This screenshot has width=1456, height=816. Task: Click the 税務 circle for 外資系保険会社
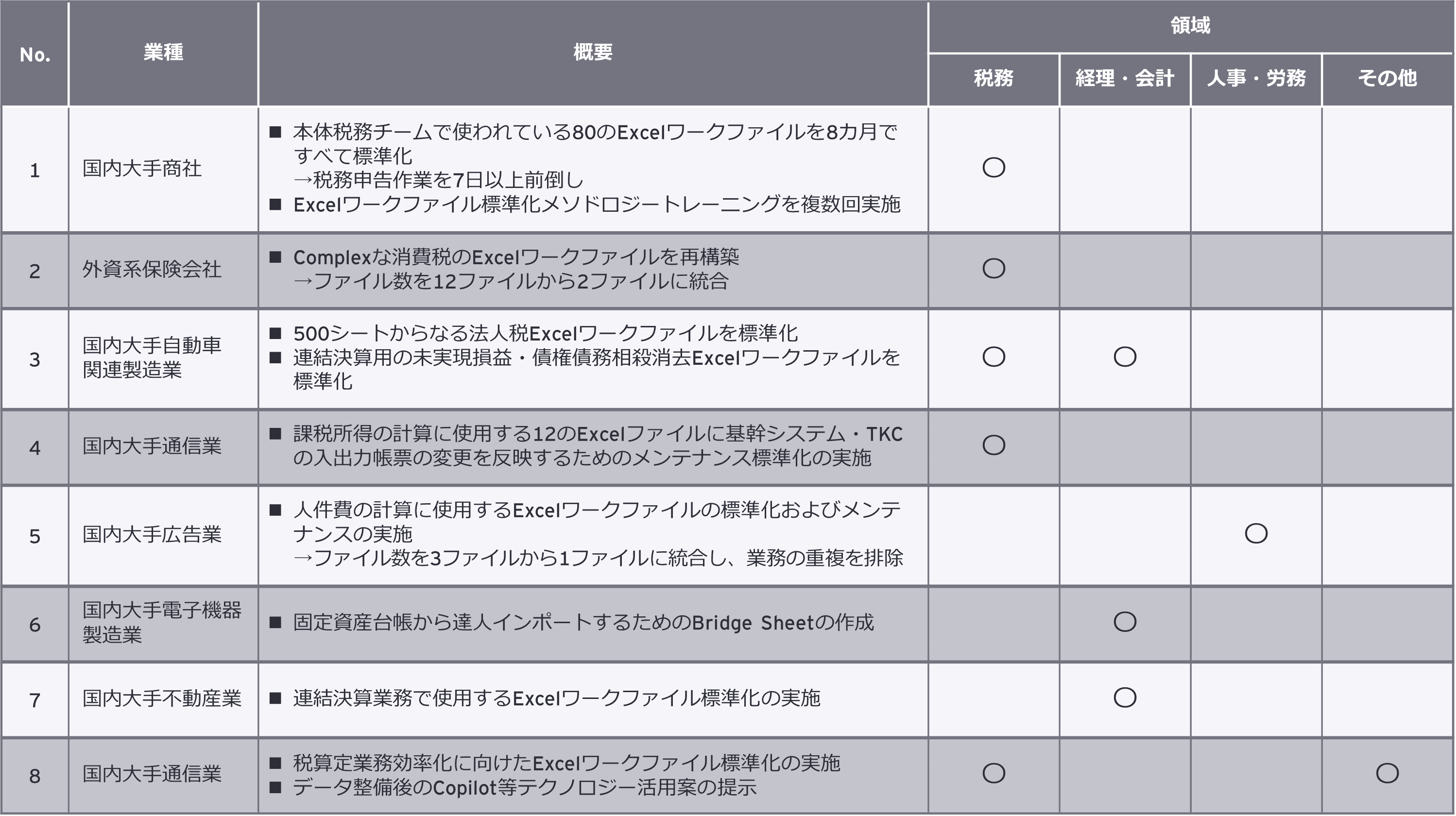(x=994, y=269)
